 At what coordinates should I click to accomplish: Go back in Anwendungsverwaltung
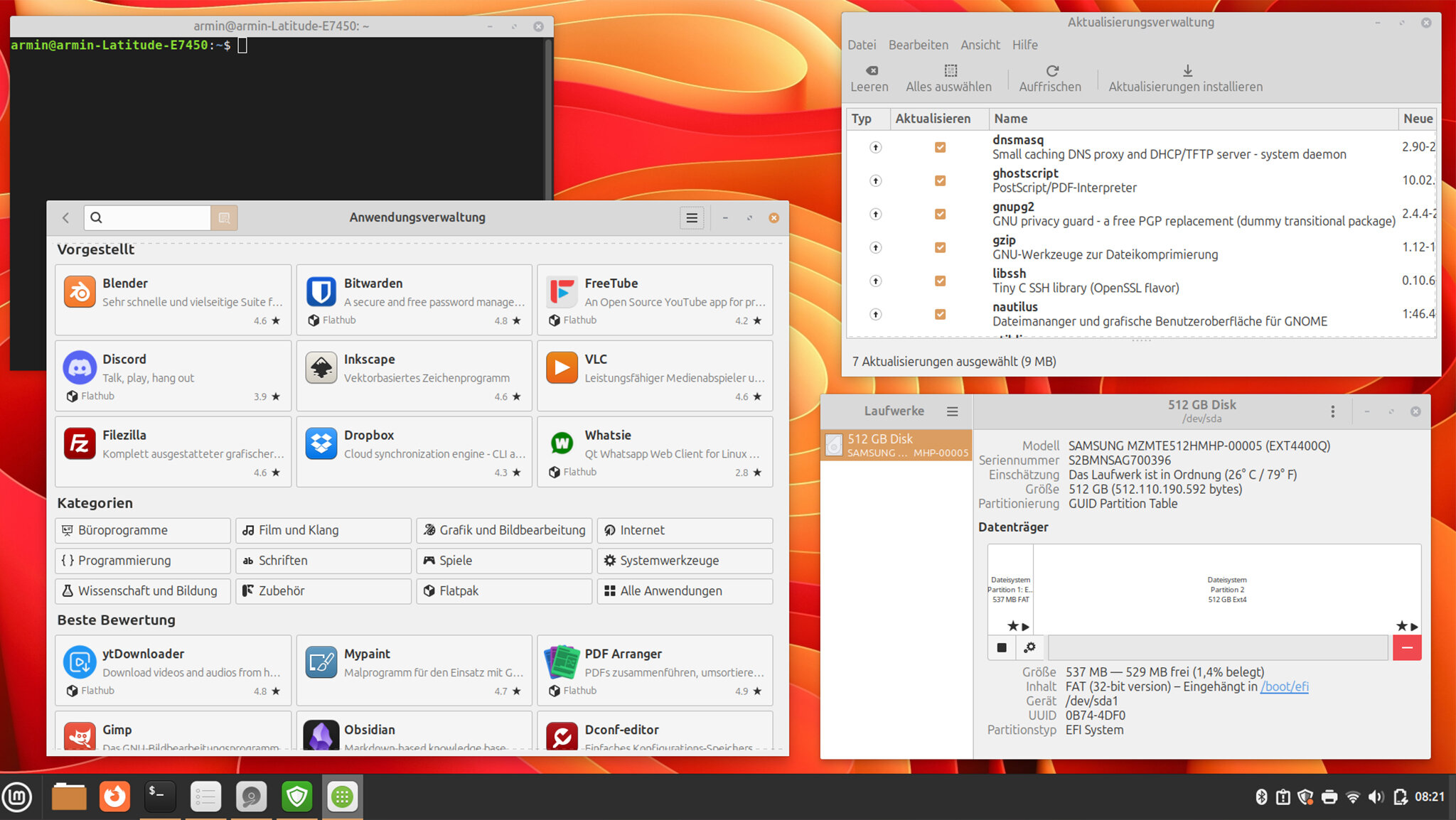pyautogui.click(x=65, y=217)
